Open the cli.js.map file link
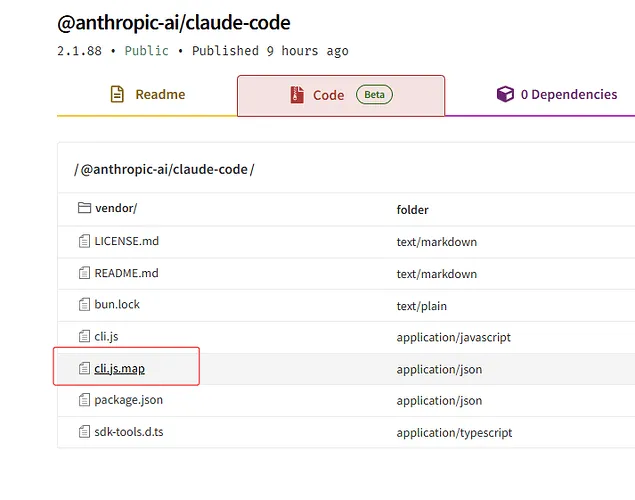The image size is (635, 500). (119, 369)
